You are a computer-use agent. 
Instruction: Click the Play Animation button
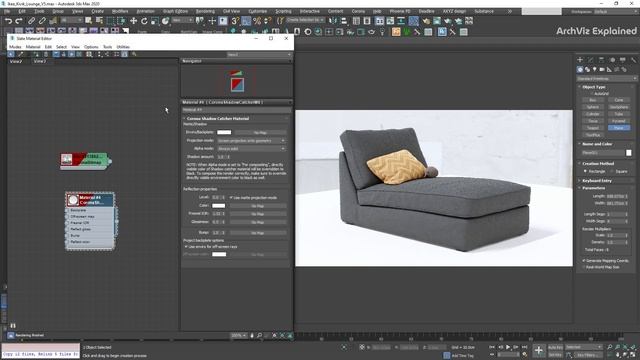click(508, 347)
